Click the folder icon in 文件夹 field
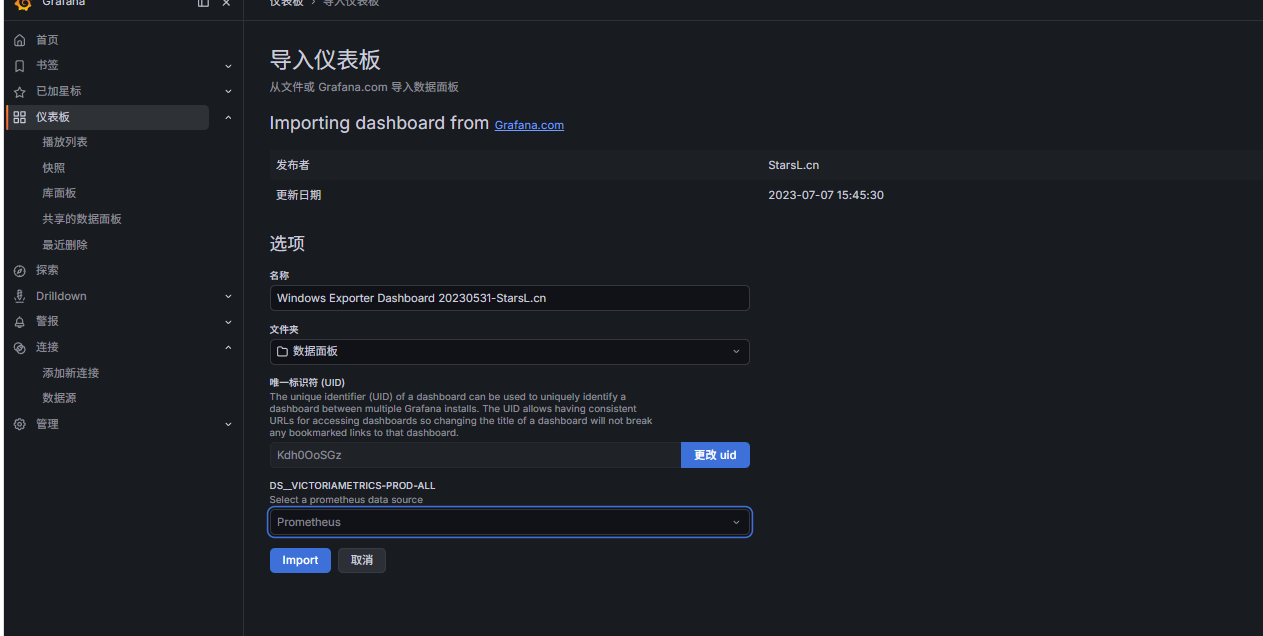 click(283, 351)
